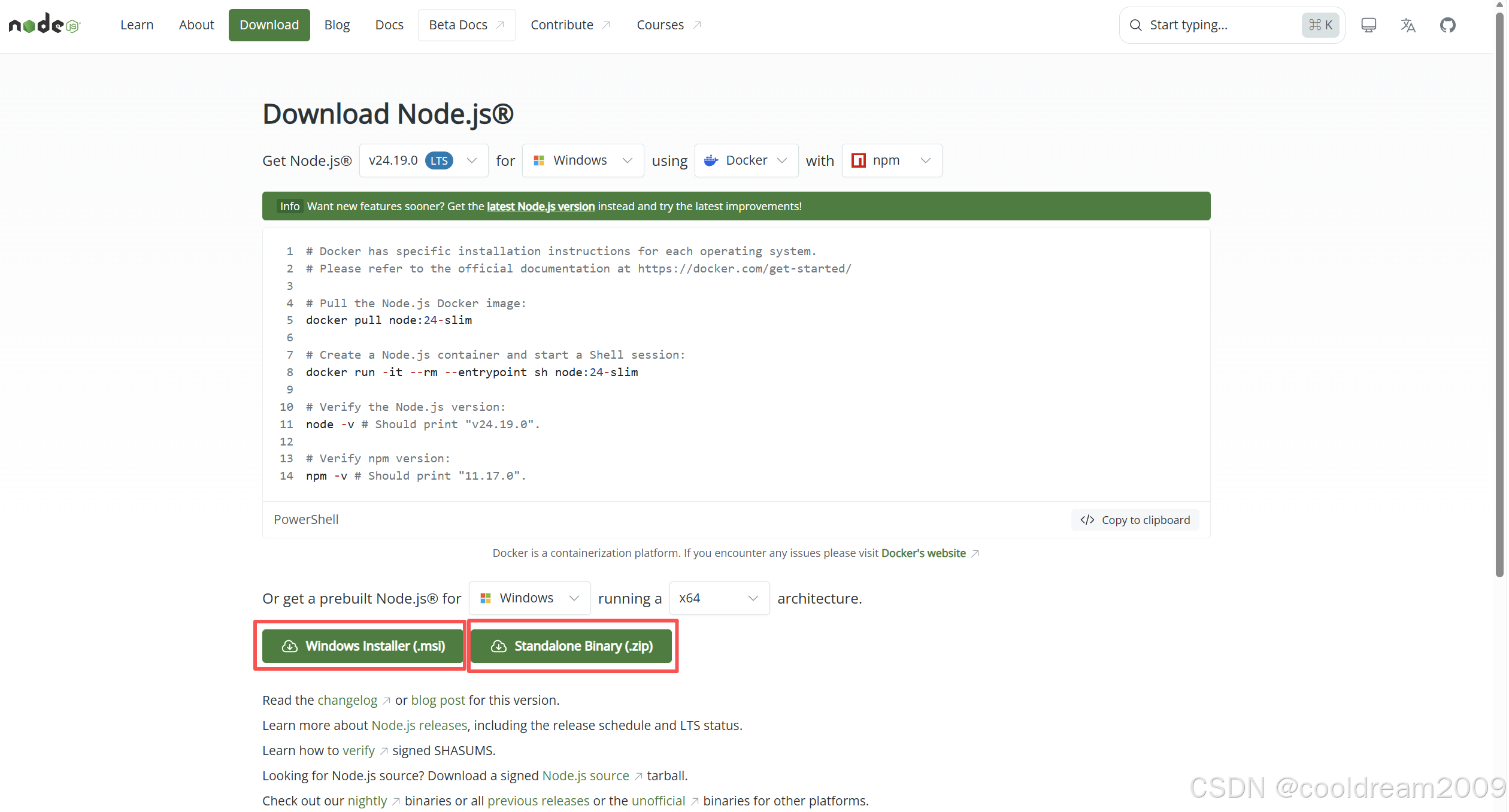
Task: Click the PowerShell label under code block
Action: click(306, 520)
